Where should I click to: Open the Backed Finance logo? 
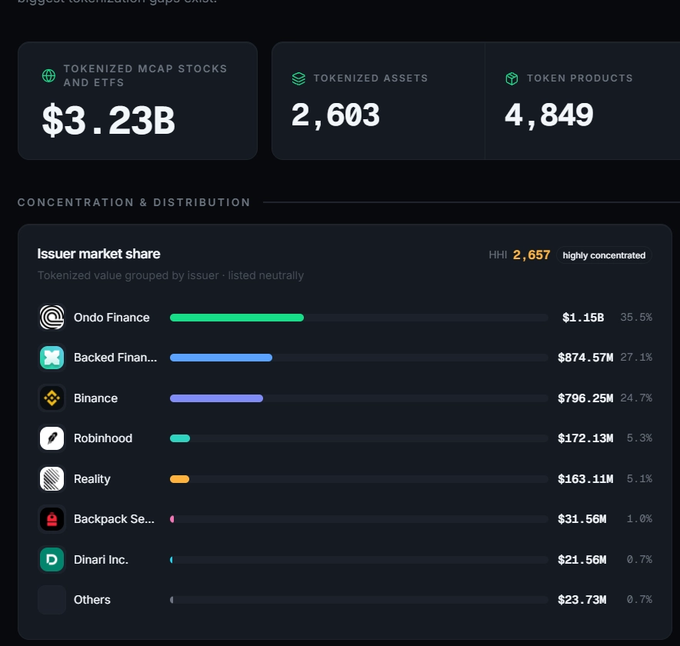(x=52, y=358)
